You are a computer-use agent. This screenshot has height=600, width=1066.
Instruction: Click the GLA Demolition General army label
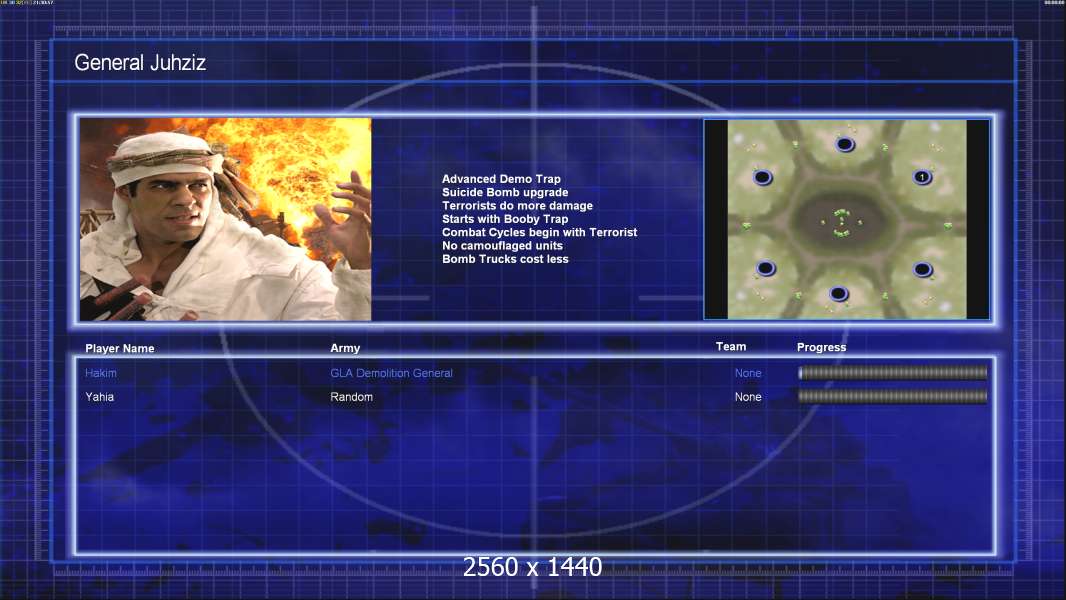click(391, 373)
